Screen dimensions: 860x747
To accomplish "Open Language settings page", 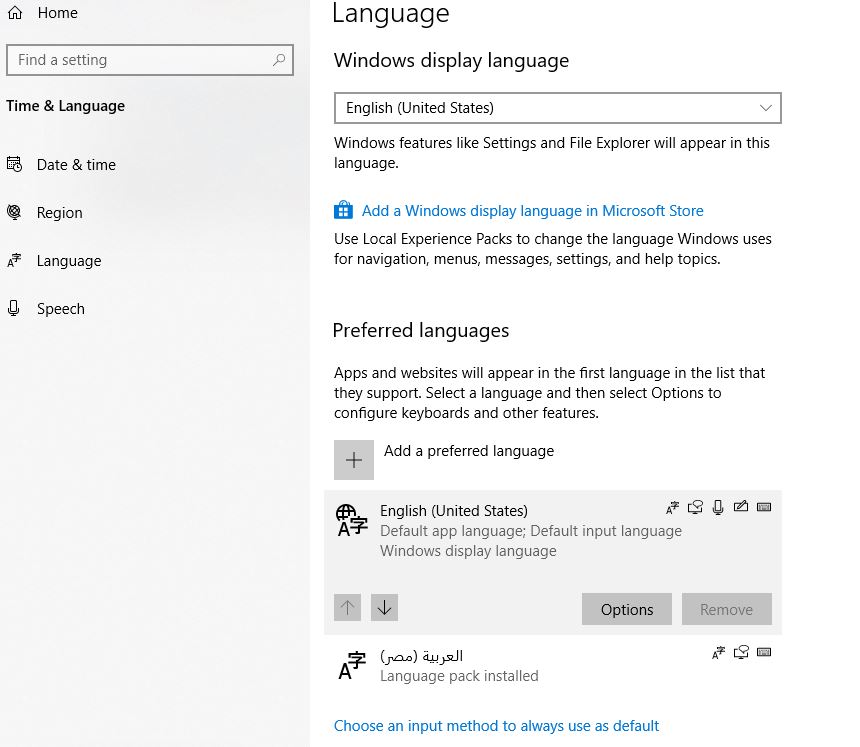I will [x=69, y=261].
